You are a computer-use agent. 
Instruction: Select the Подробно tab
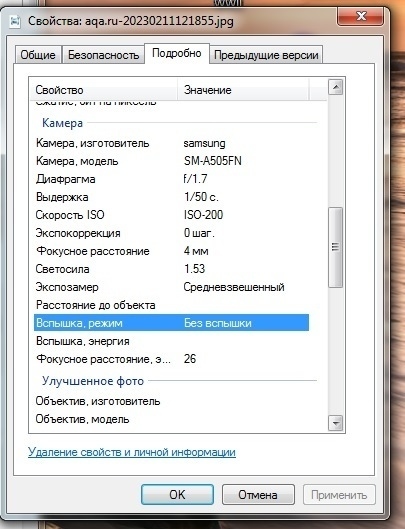tap(177, 53)
